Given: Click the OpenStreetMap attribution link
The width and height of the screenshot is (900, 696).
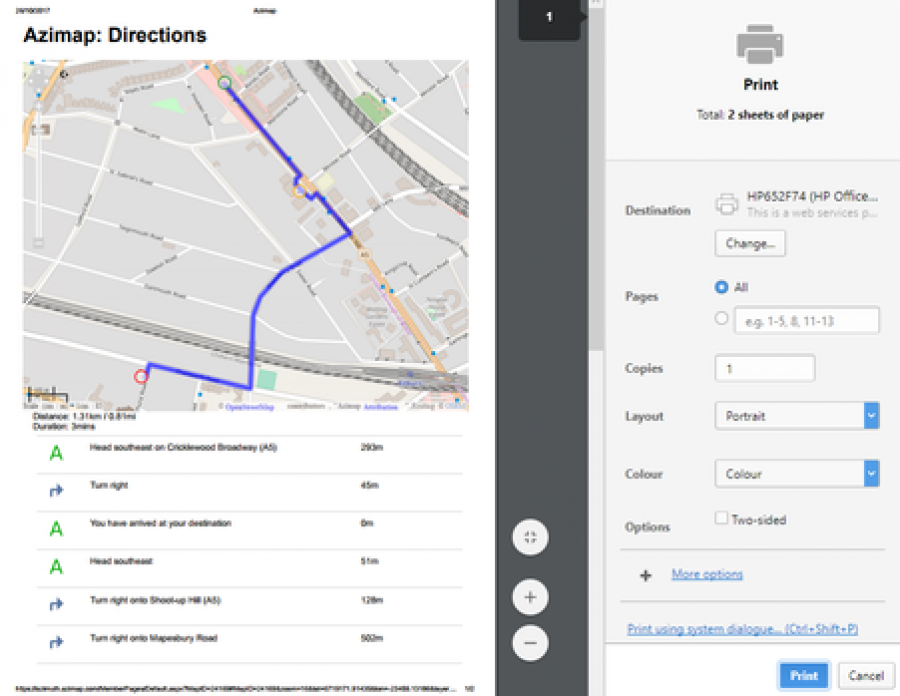Looking at the screenshot, I should (x=249, y=407).
